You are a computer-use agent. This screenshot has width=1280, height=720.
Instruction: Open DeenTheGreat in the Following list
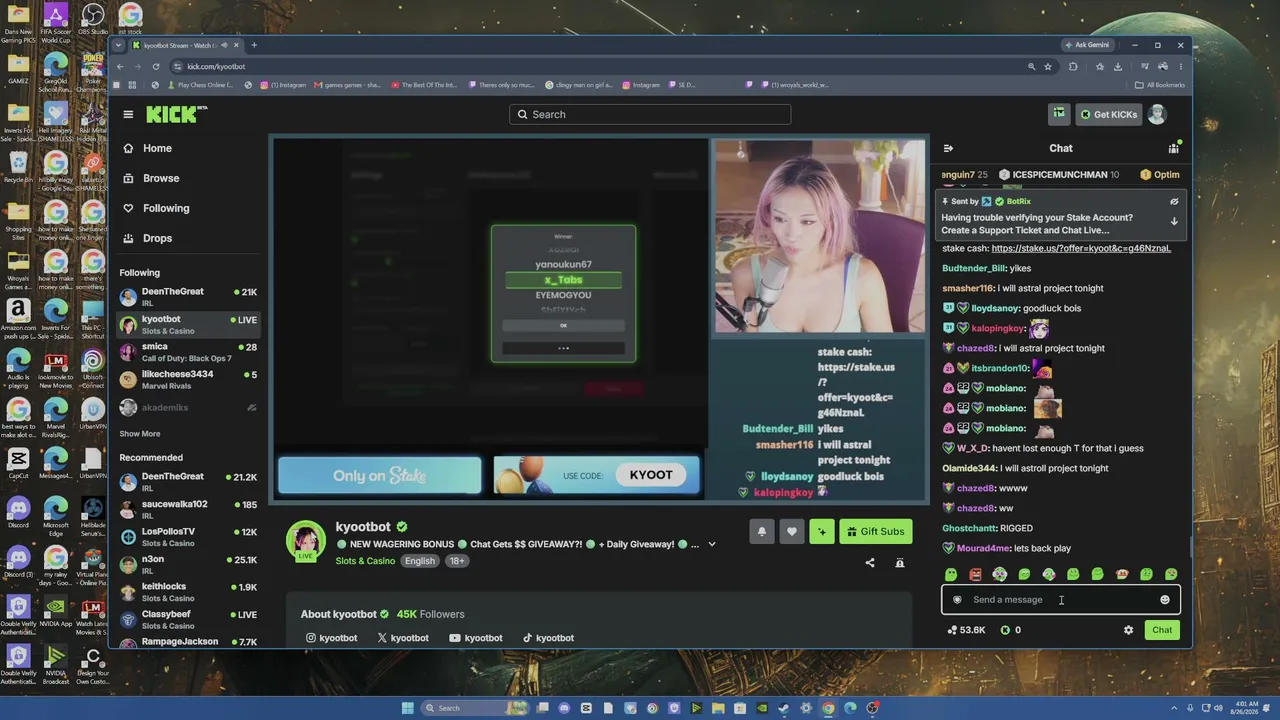coord(188,297)
